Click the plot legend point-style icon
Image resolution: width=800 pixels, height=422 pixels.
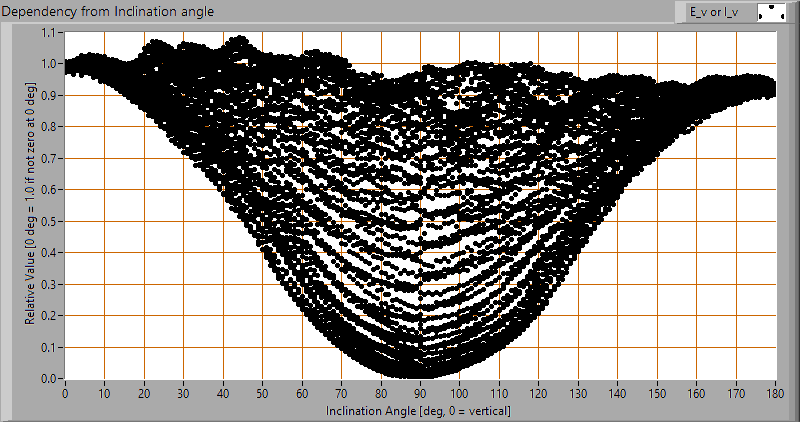(x=771, y=12)
